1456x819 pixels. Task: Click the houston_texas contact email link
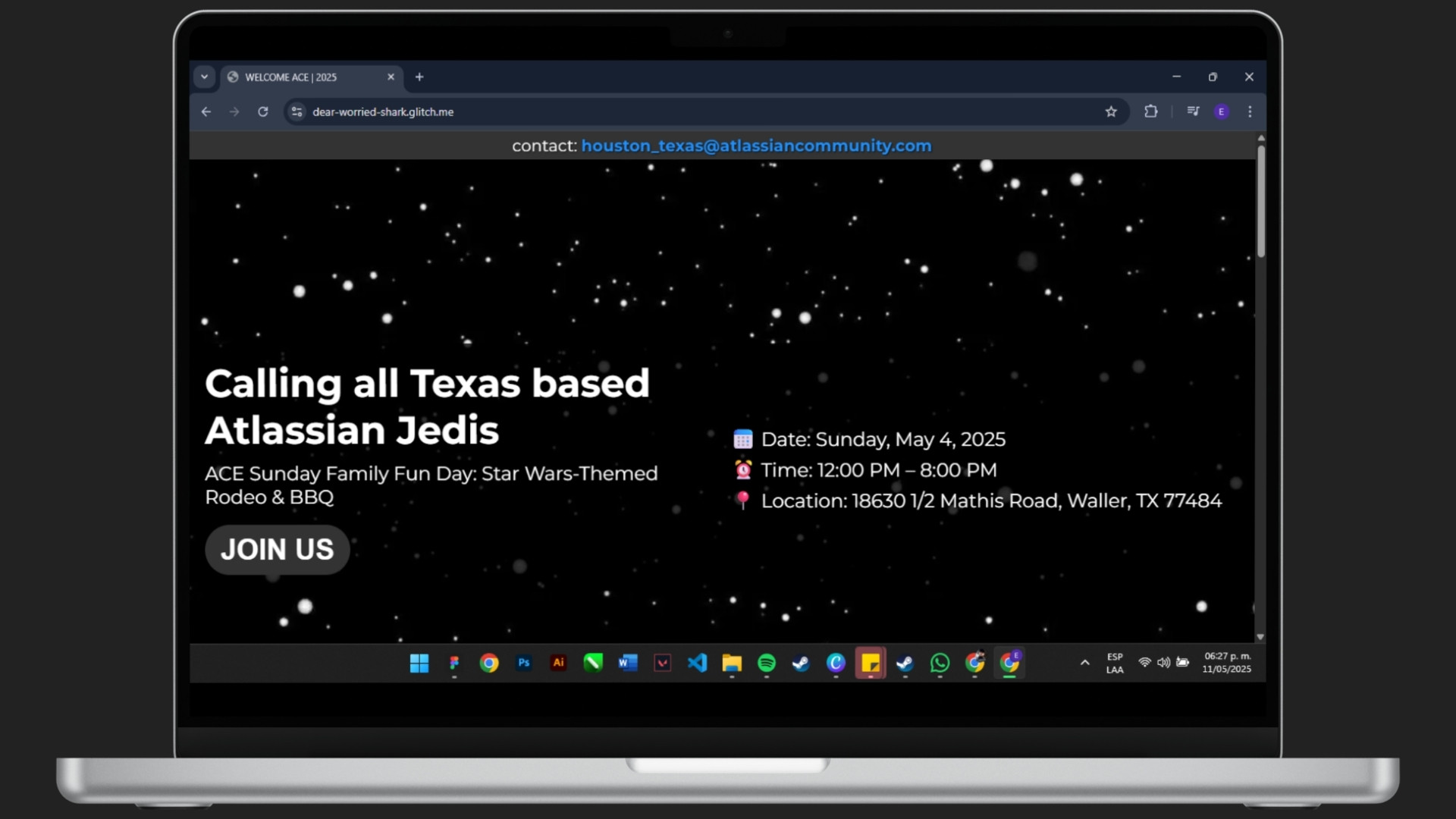pyautogui.click(x=756, y=146)
